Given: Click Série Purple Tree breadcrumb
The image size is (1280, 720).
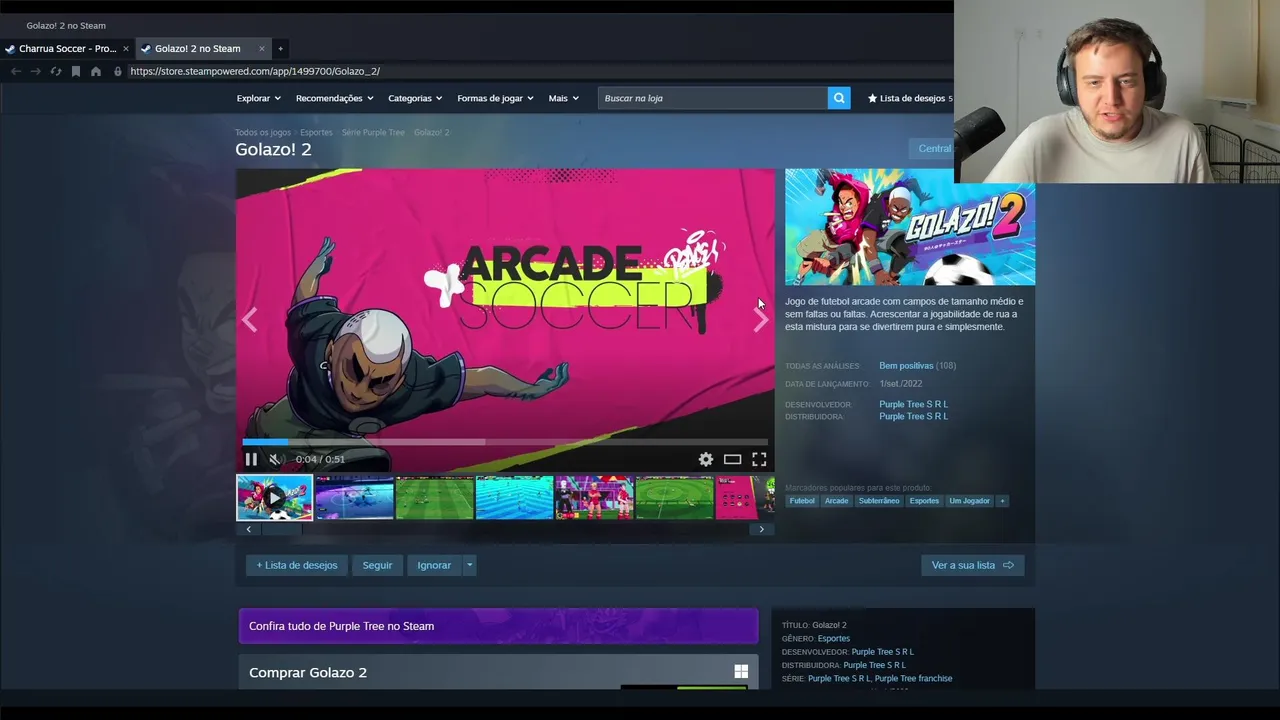Looking at the screenshot, I should pyautogui.click(x=373, y=132).
